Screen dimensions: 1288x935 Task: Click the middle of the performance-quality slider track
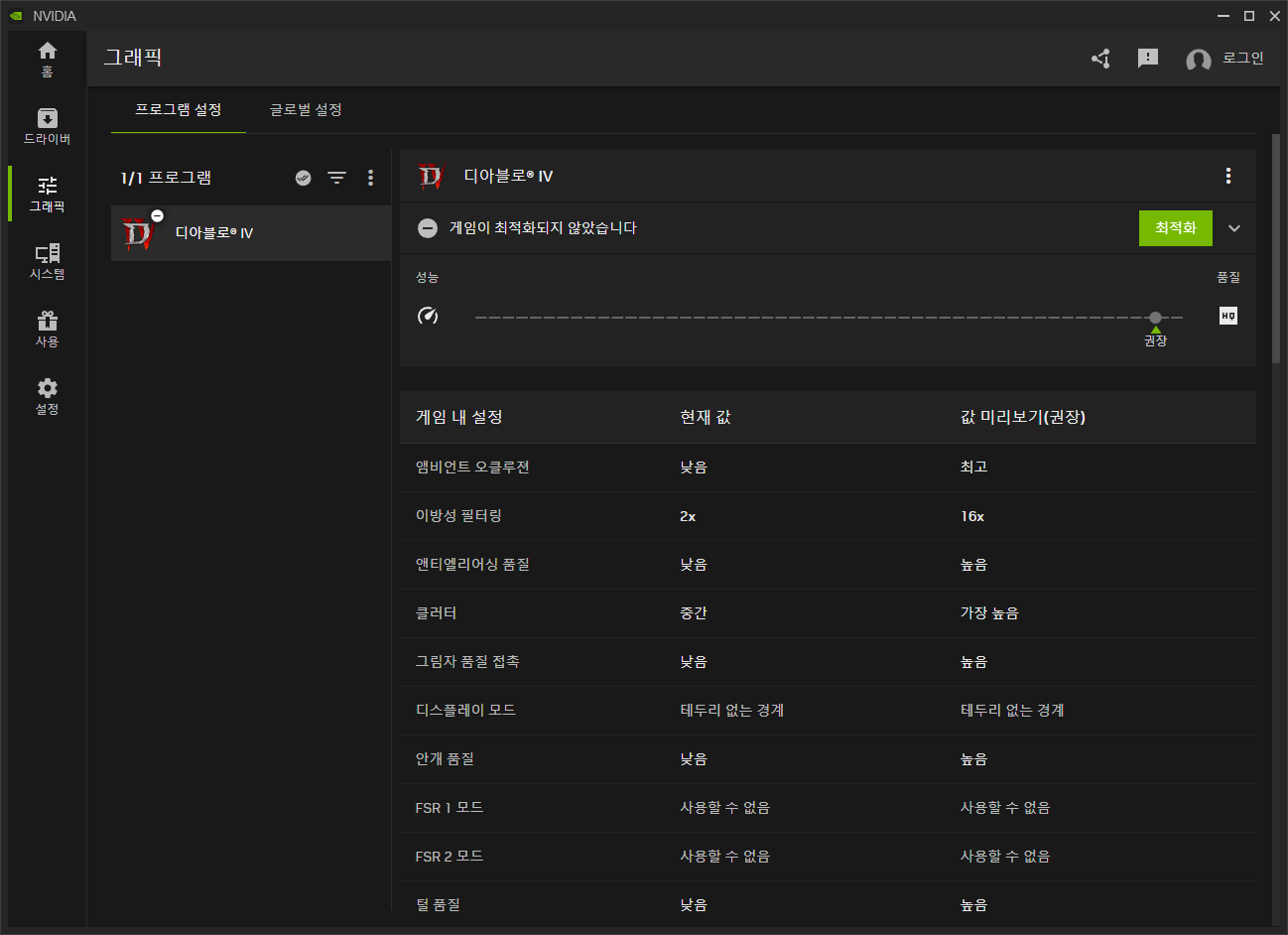829,318
